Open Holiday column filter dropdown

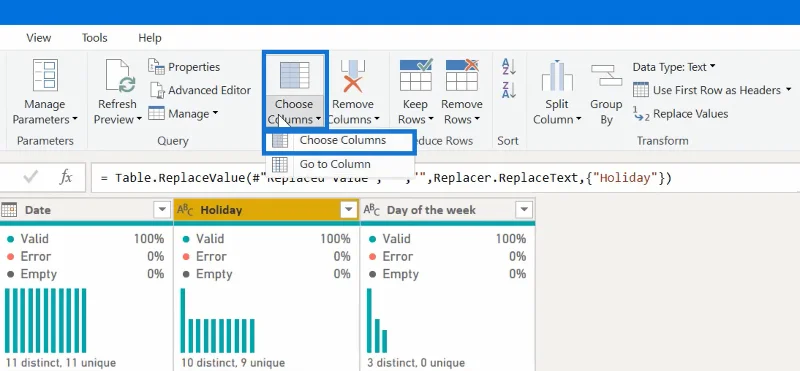(x=349, y=210)
